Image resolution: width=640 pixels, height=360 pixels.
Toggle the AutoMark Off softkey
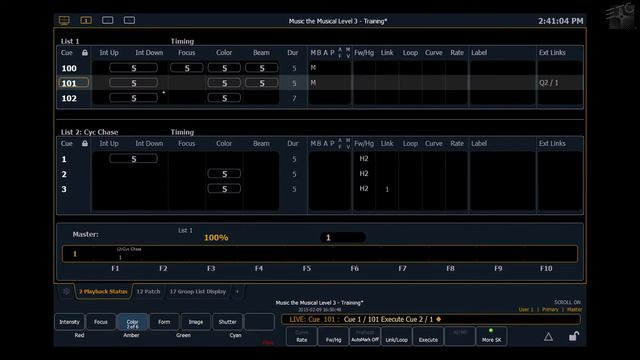(x=365, y=336)
